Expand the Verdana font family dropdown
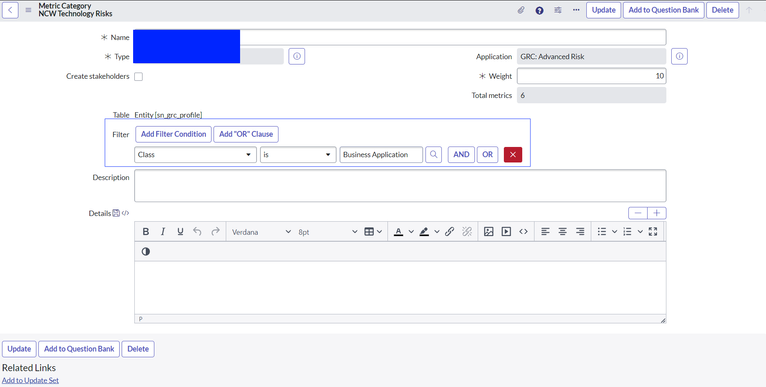The image size is (766, 387). point(261,232)
